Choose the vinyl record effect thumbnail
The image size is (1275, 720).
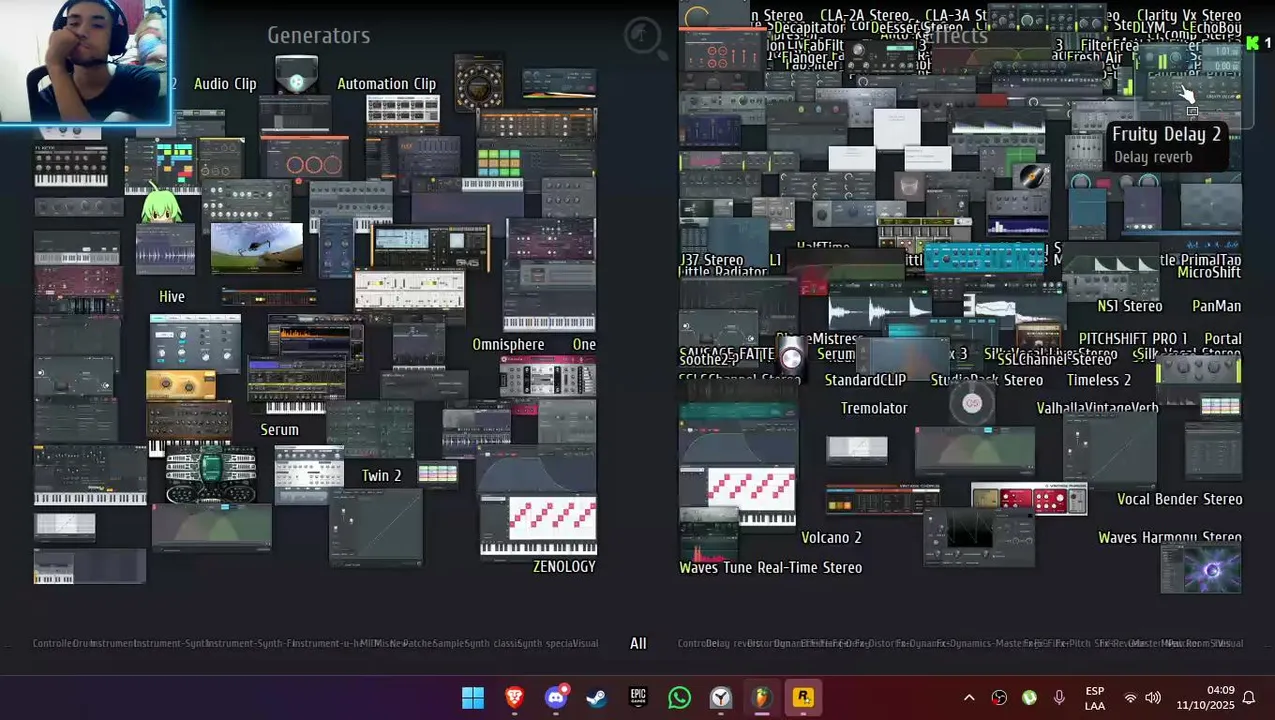pos(1031,177)
